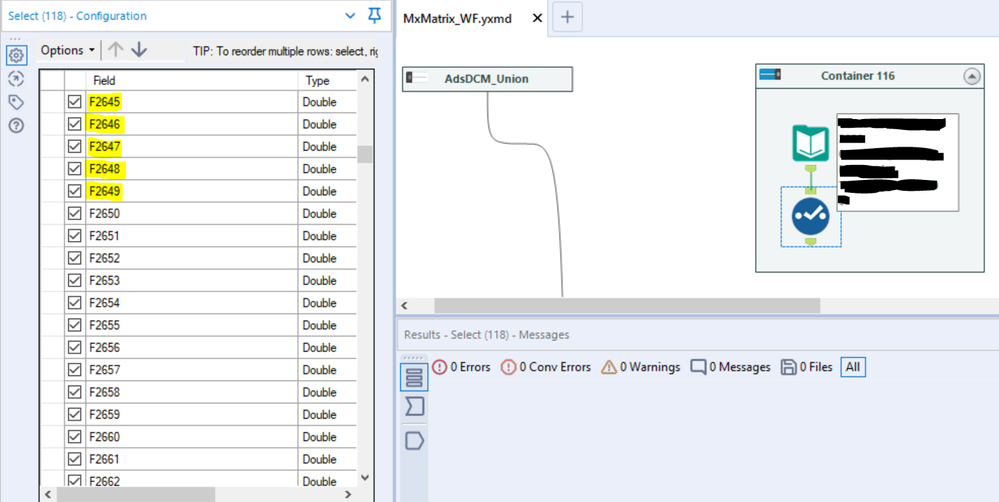The width and height of the screenshot is (999, 502).
Task: Open Type dropdown for F2651
Action: tap(327, 236)
